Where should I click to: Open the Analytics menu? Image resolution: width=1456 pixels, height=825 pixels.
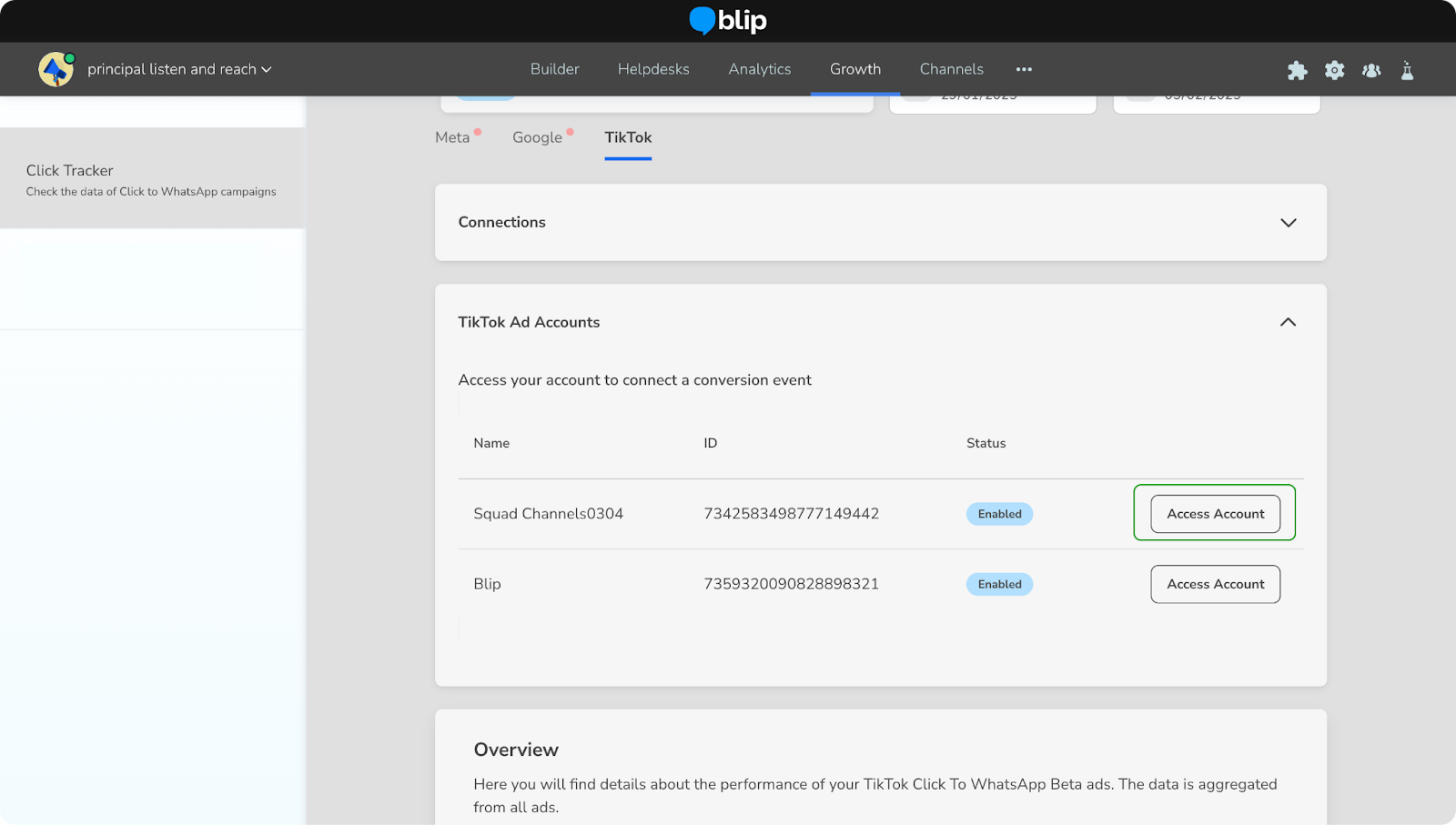point(760,69)
